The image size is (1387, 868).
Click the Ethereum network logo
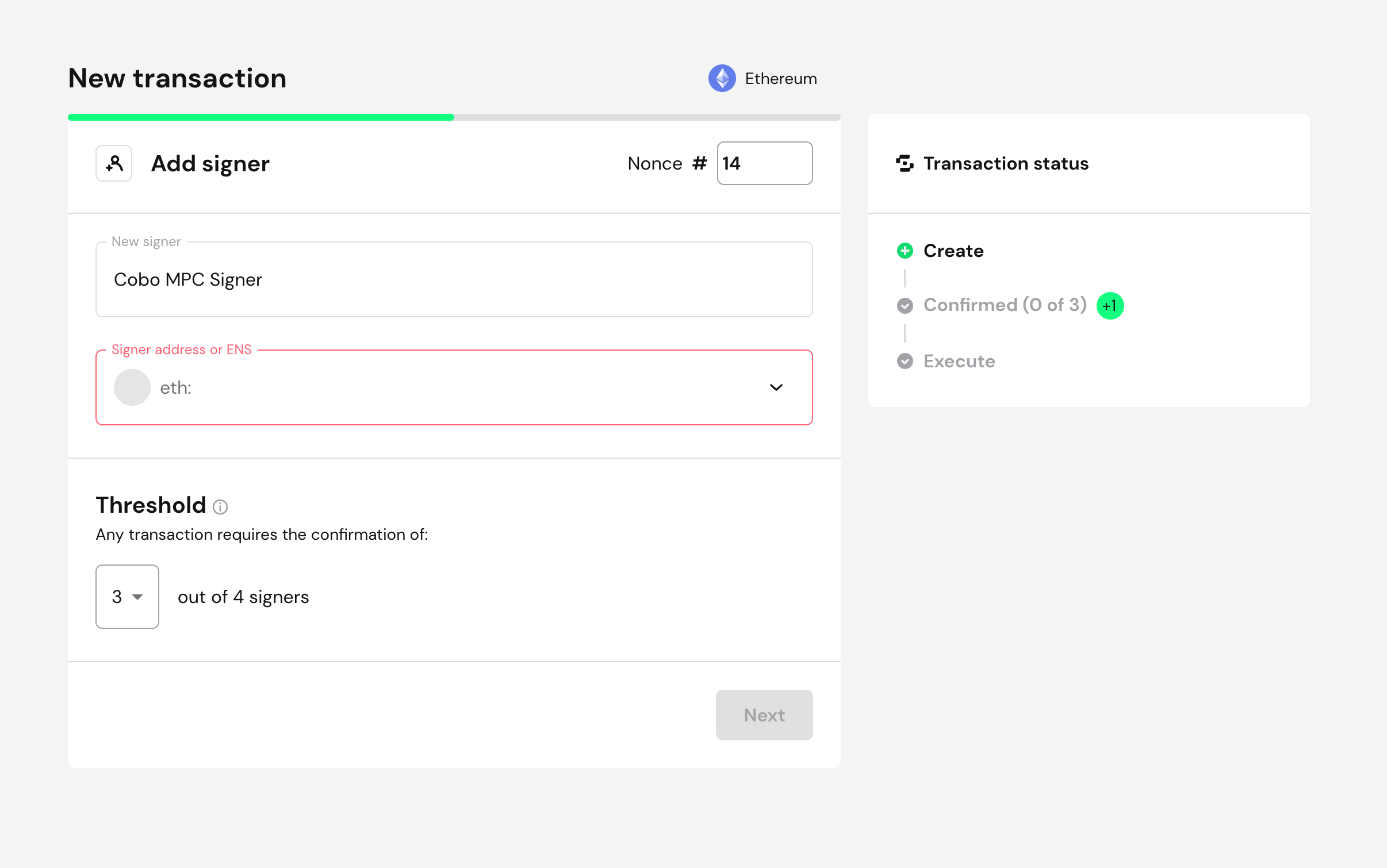722,78
